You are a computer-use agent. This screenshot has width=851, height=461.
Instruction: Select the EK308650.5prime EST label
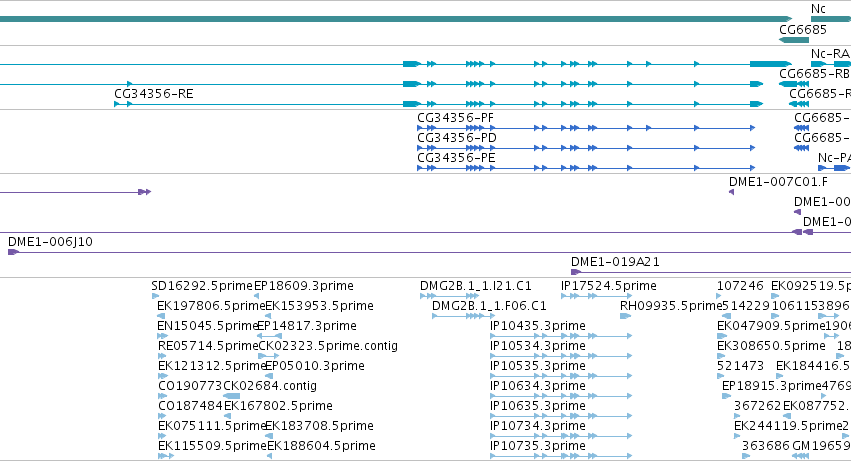pos(771,346)
